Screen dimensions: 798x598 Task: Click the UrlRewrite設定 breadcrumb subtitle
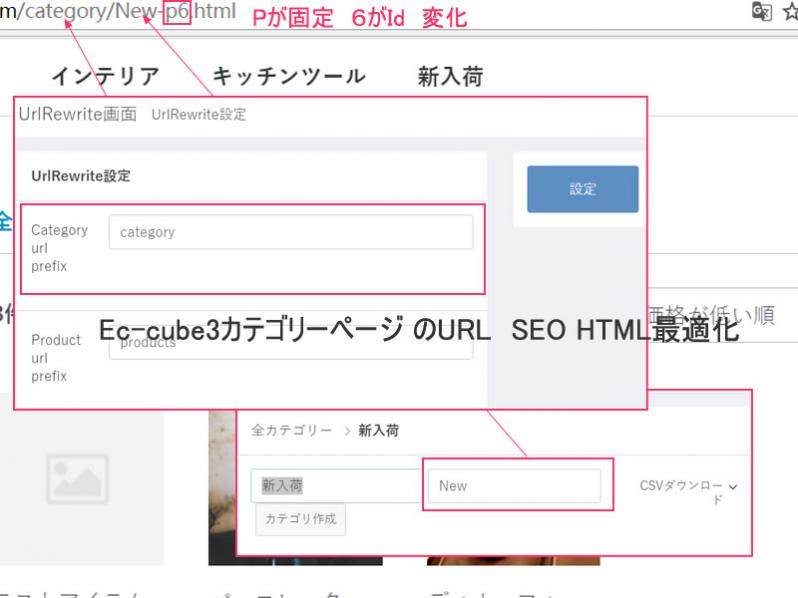coord(198,115)
